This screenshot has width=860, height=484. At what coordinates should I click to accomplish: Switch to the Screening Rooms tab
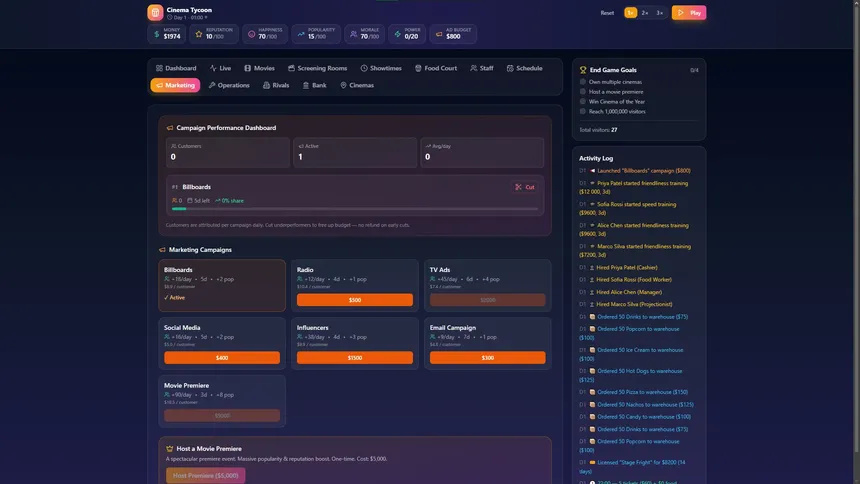click(317, 68)
